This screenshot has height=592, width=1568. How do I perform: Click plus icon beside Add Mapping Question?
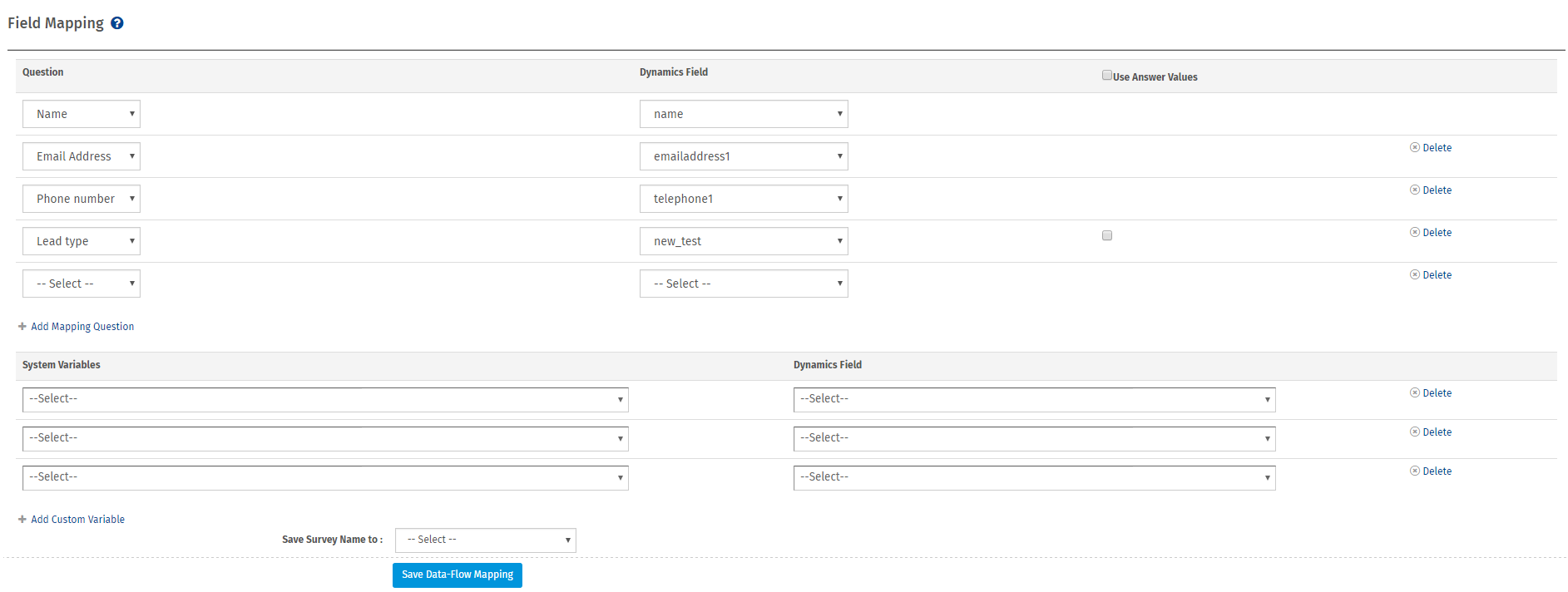(22, 327)
